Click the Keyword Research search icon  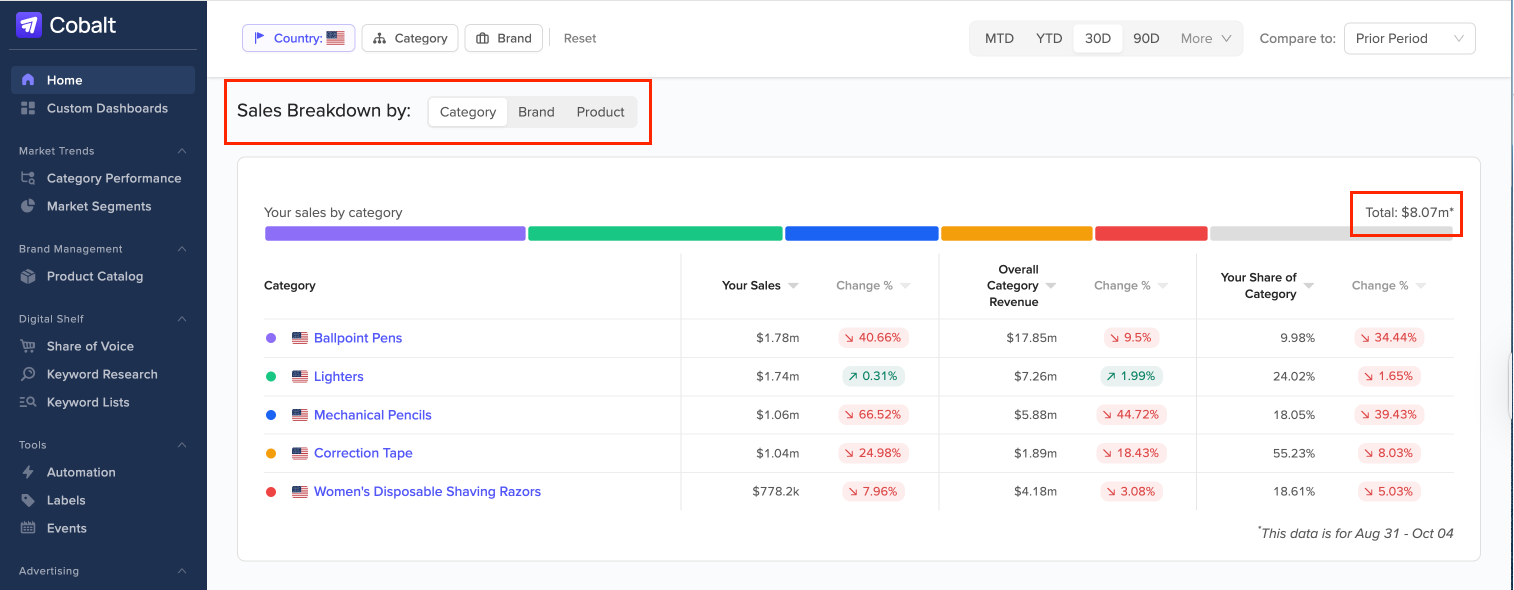[28, 374]
